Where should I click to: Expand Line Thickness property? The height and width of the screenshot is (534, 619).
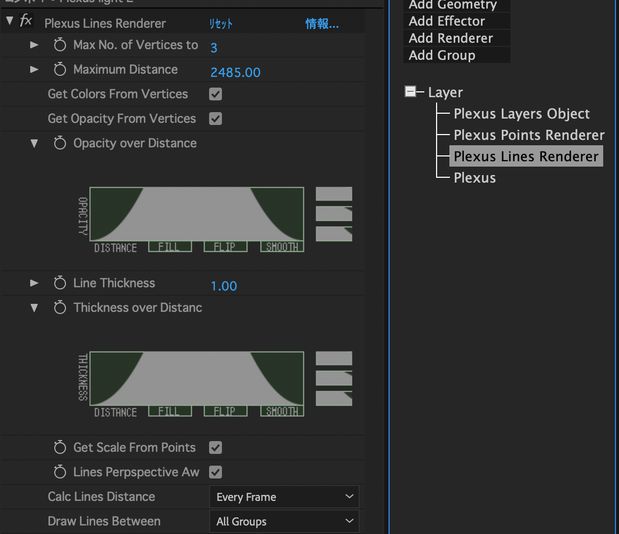[x=34, y=283]
